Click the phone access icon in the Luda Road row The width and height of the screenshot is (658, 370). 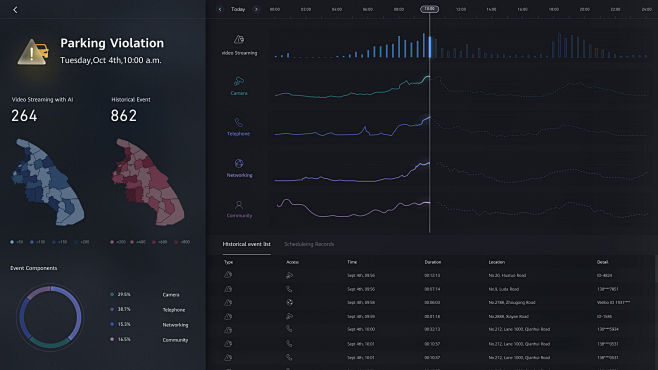point(289,289)
